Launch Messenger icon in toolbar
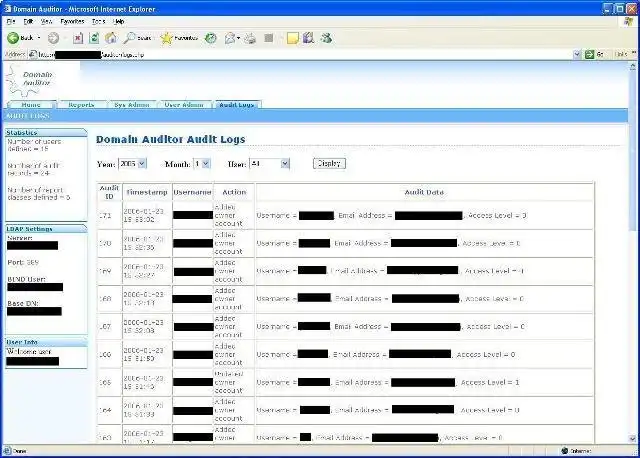The image size is (640, 458). coord(326,38)
